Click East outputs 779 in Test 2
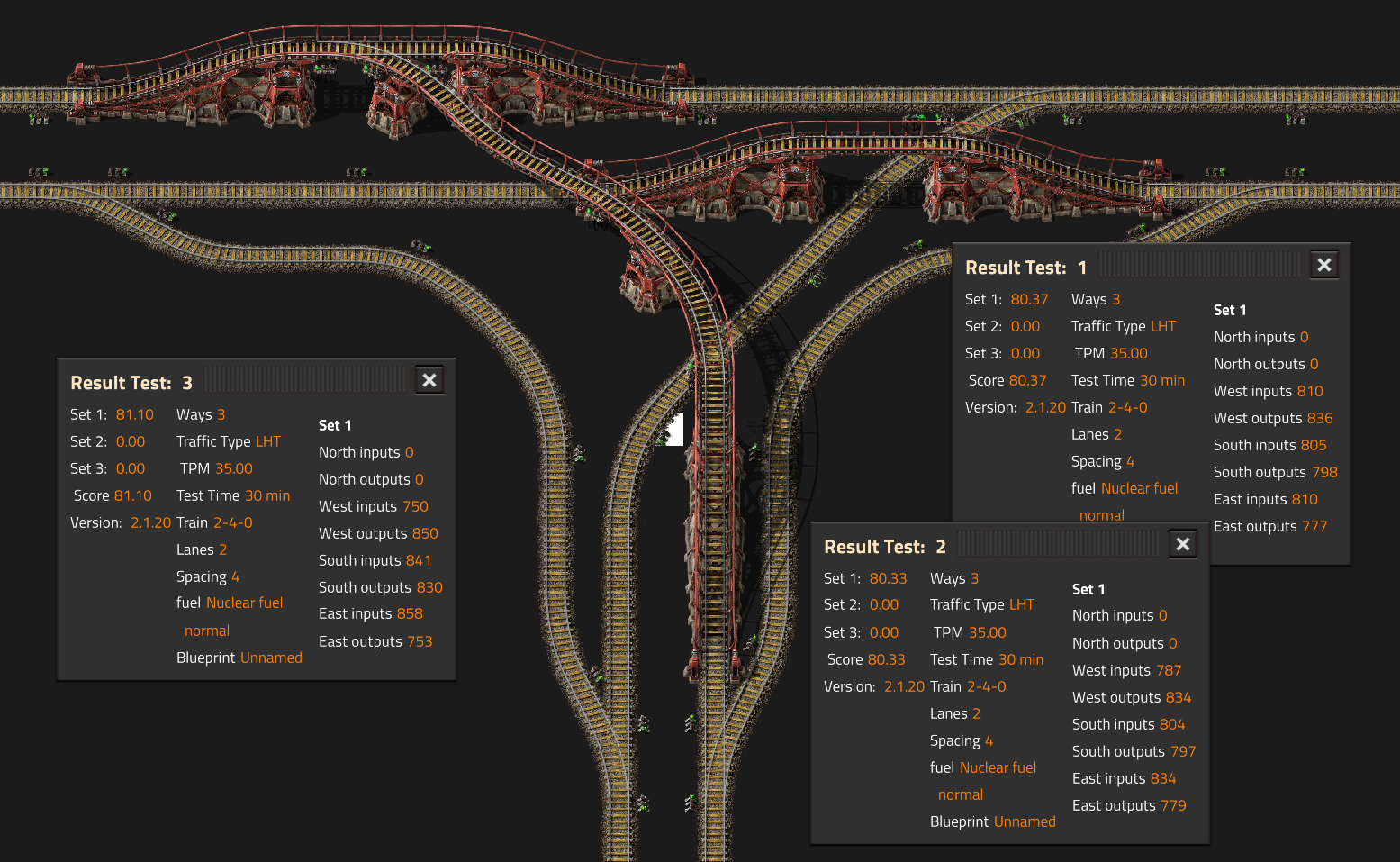The image size is (1400, 862). (x=1129, y=805)
